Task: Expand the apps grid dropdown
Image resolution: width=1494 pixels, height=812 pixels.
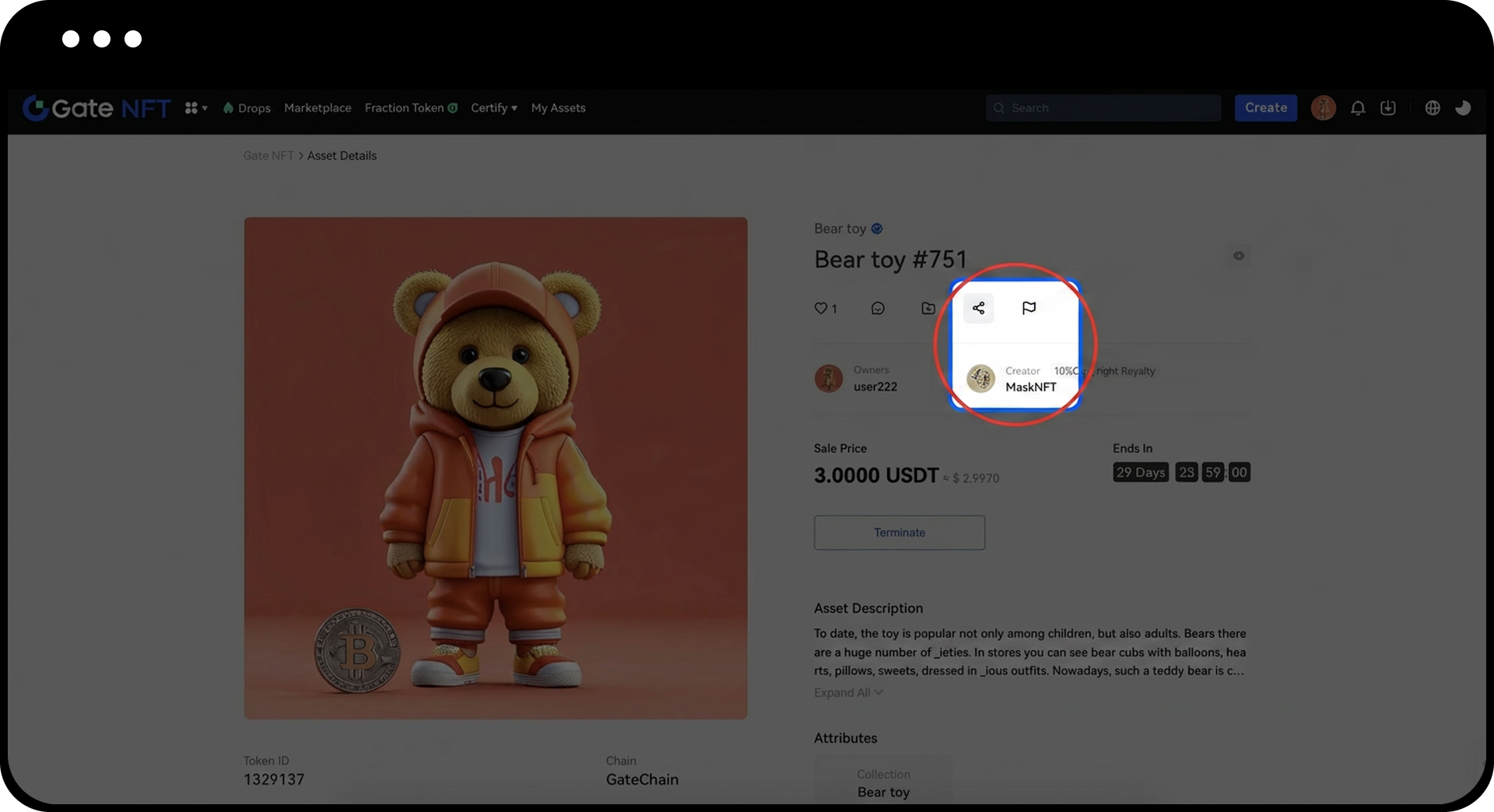Action: [195, 108]
